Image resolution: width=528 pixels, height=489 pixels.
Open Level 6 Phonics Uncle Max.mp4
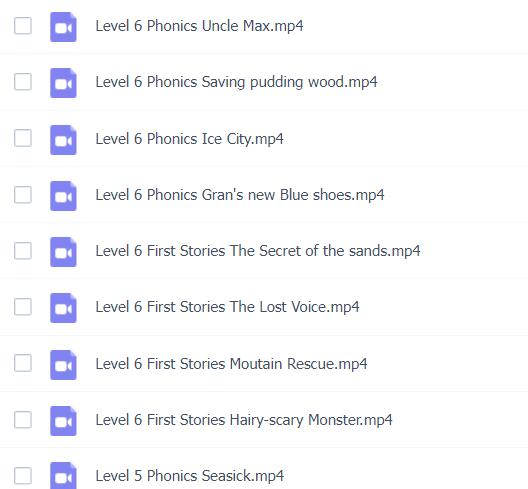click(x=199, y=26)
